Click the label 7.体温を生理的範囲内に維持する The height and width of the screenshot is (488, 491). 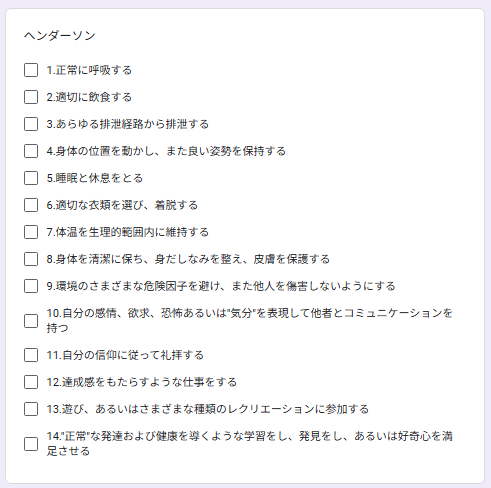(128, 232)
